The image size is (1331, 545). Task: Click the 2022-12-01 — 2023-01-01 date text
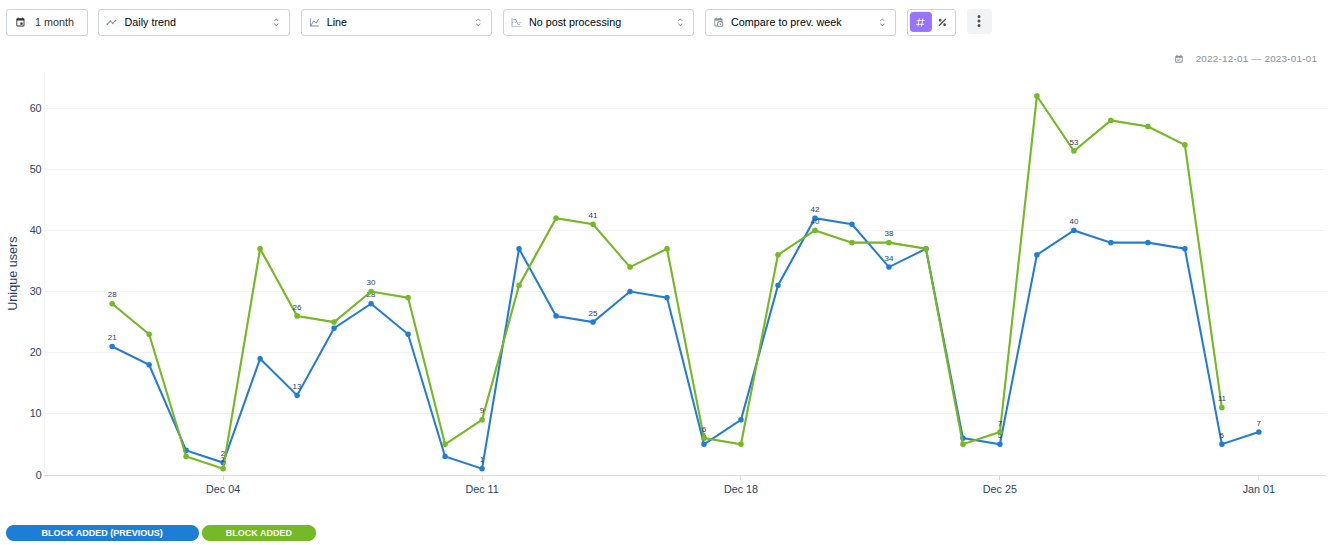[x=1256, y=59]
